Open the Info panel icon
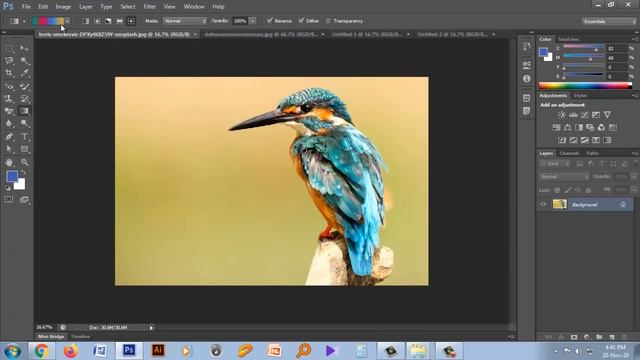The image size is (640, 360). (x=527, y=78)
